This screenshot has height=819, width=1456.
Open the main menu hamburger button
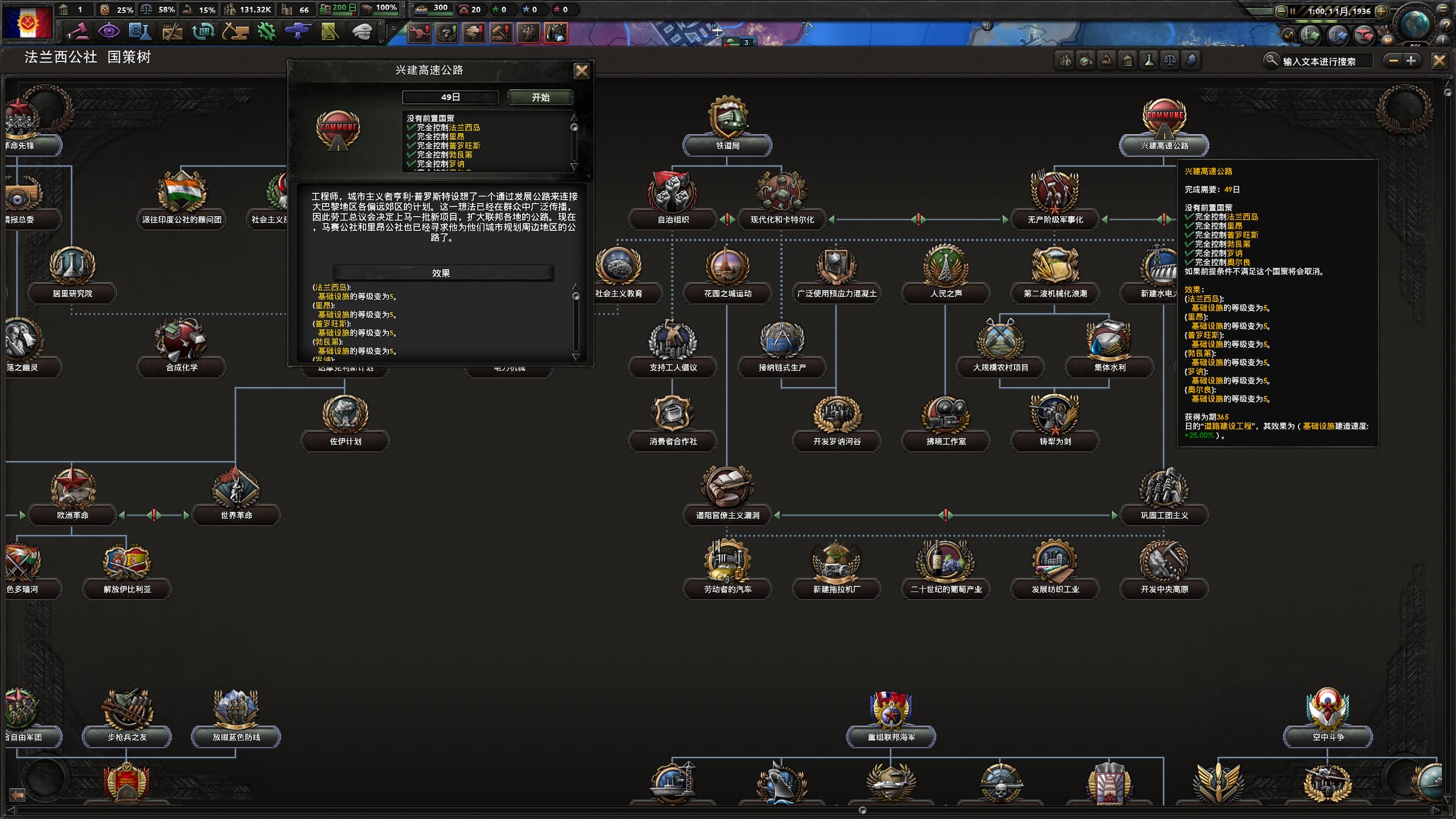click(x=1443, y=10)
